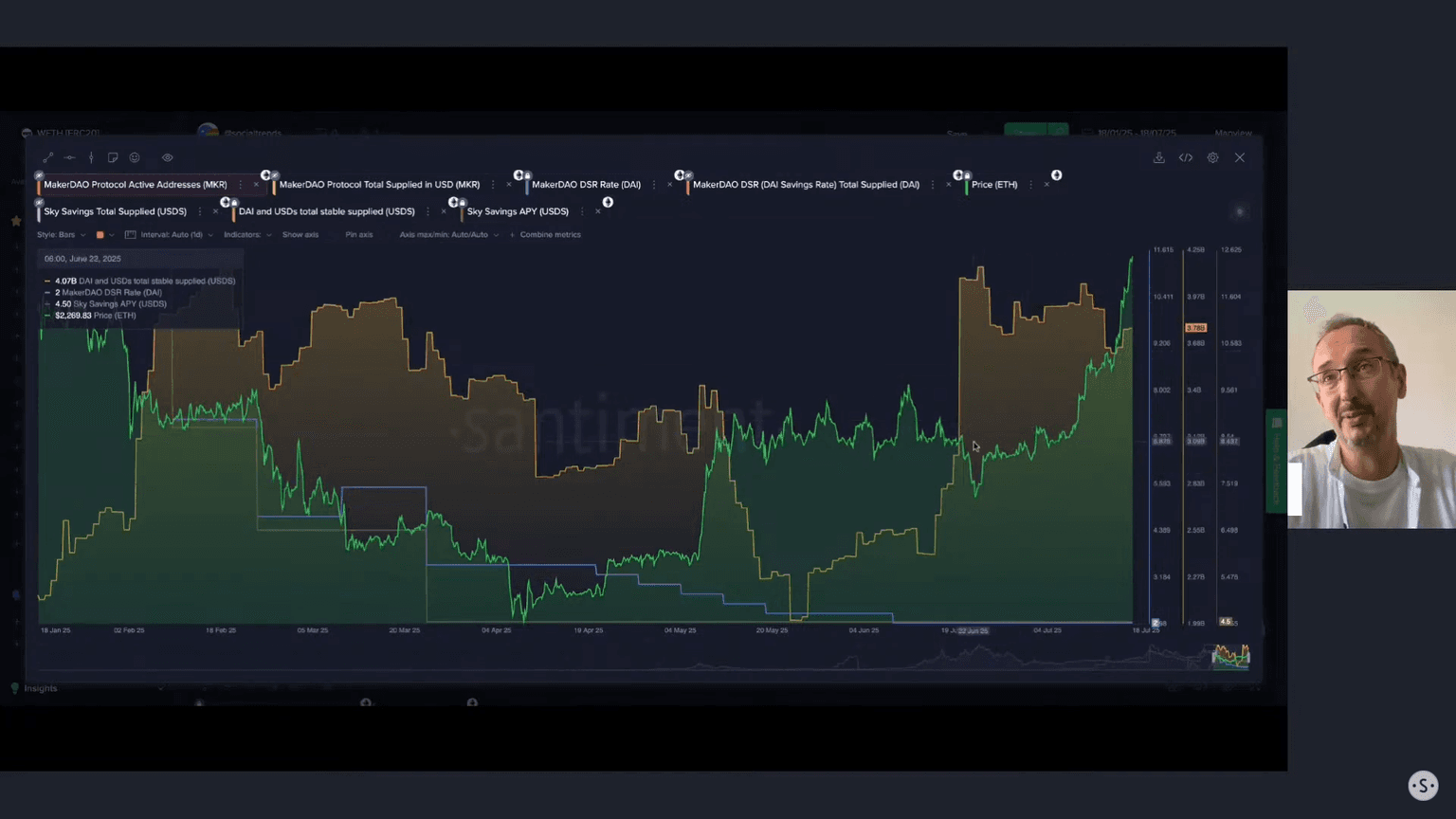Viewport: 1456px width, 819px height.
Task: Open the emoji picker tool
Action: tap(135, 157)
